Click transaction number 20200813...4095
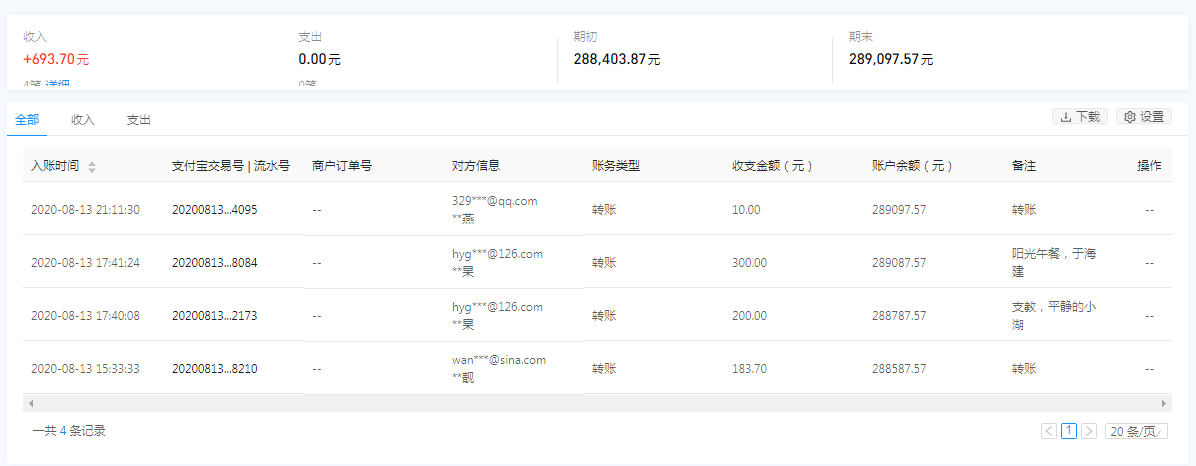This screenshot has height=466, width=1196. (214, 210)
